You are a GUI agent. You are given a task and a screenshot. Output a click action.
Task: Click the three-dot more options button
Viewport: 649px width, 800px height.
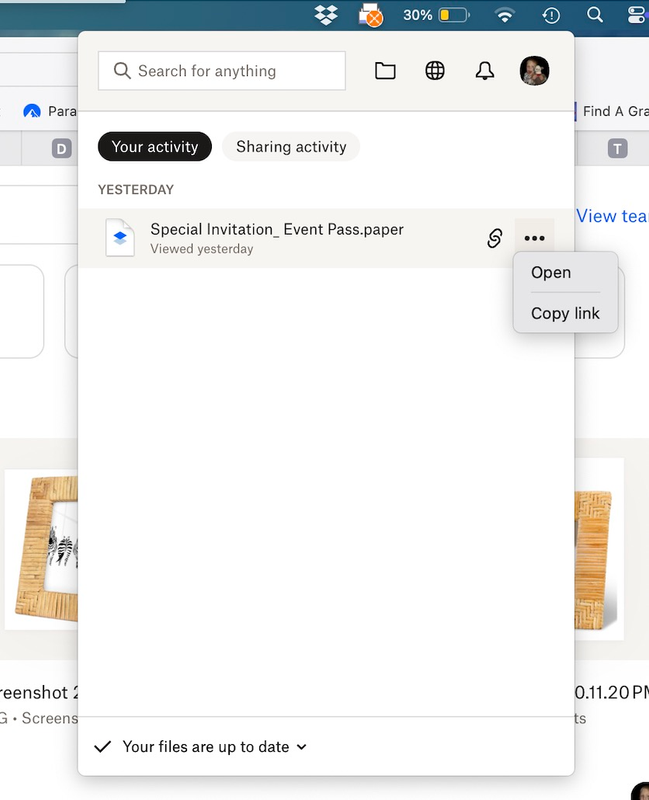click(x=534, y=238)
